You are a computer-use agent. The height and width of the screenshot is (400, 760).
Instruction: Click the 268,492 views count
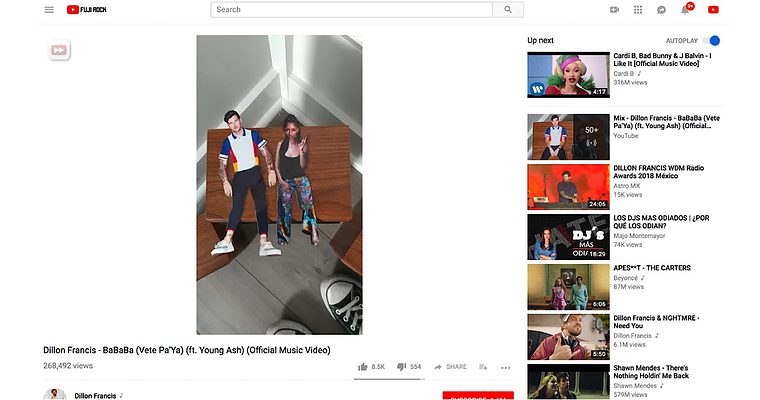[68, 366]
